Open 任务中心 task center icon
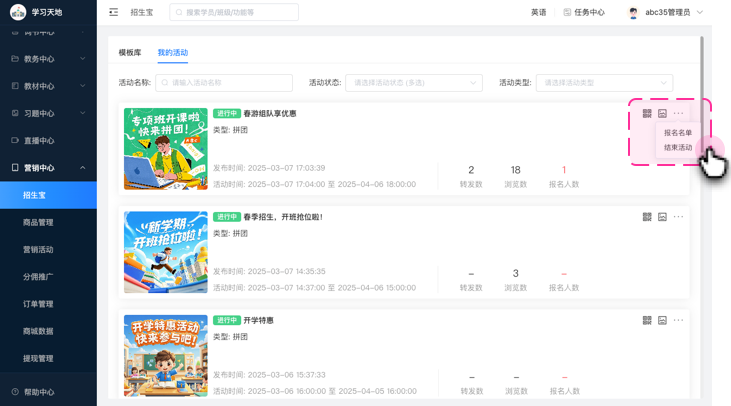731x406 pixels. coord(567,13)
